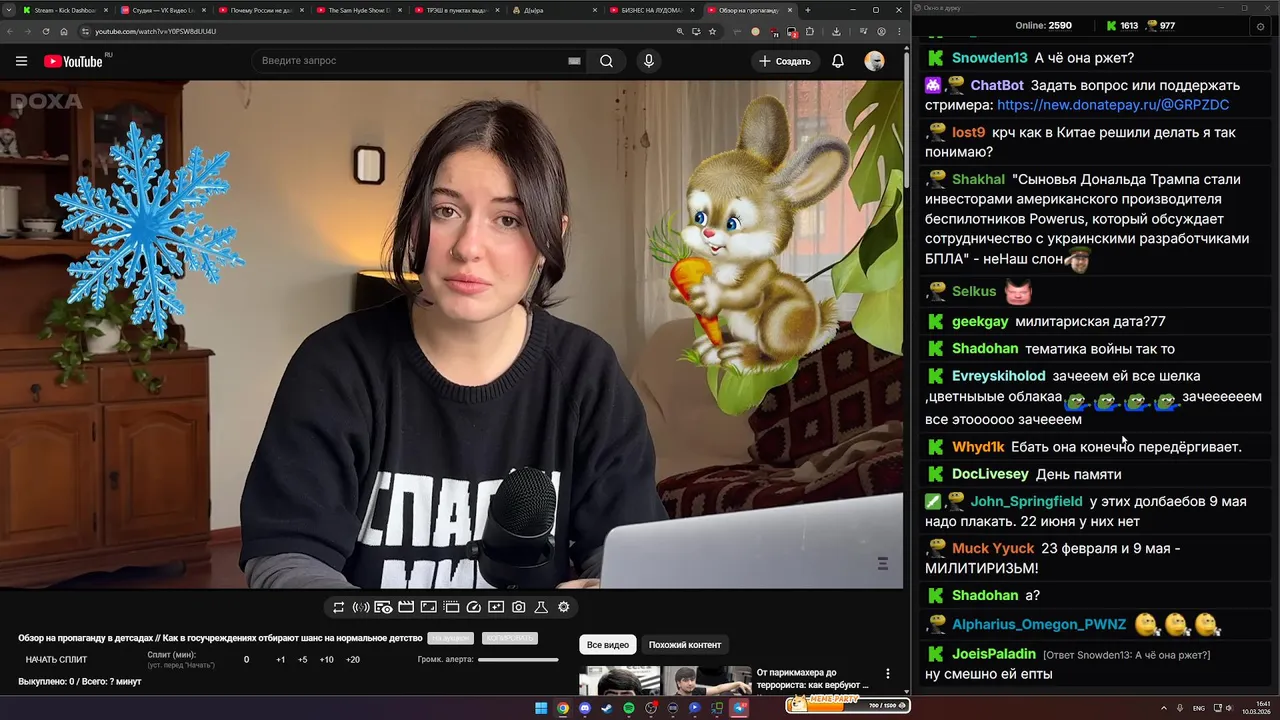
Task: Switch to the Stream - Kick Dashboard tab
Action: (64, 10)
